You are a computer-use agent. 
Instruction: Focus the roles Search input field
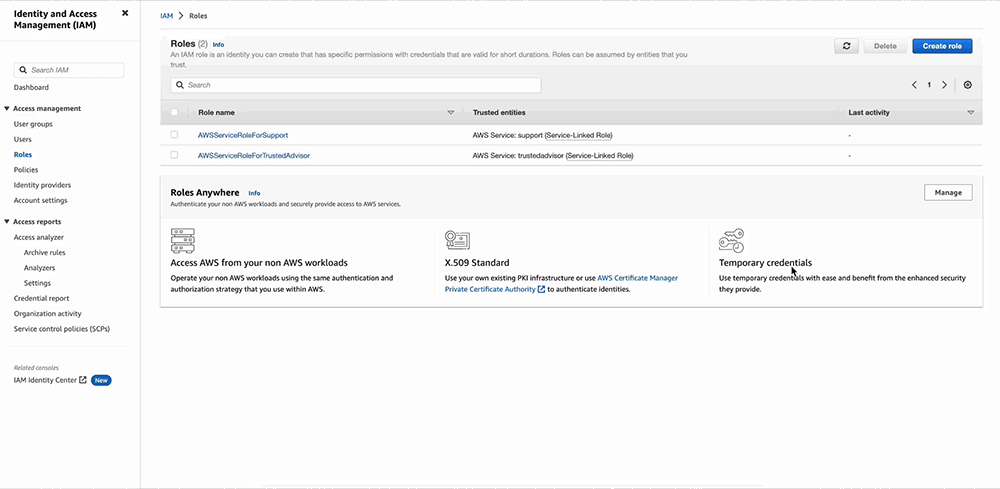(356, 85)
